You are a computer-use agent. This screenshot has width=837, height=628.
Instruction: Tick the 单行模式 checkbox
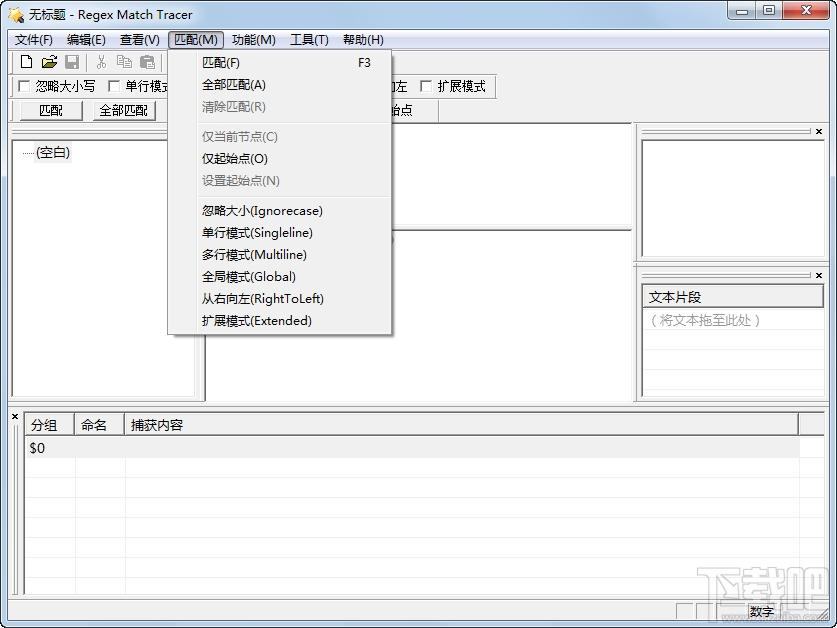[x=114, y=87]
